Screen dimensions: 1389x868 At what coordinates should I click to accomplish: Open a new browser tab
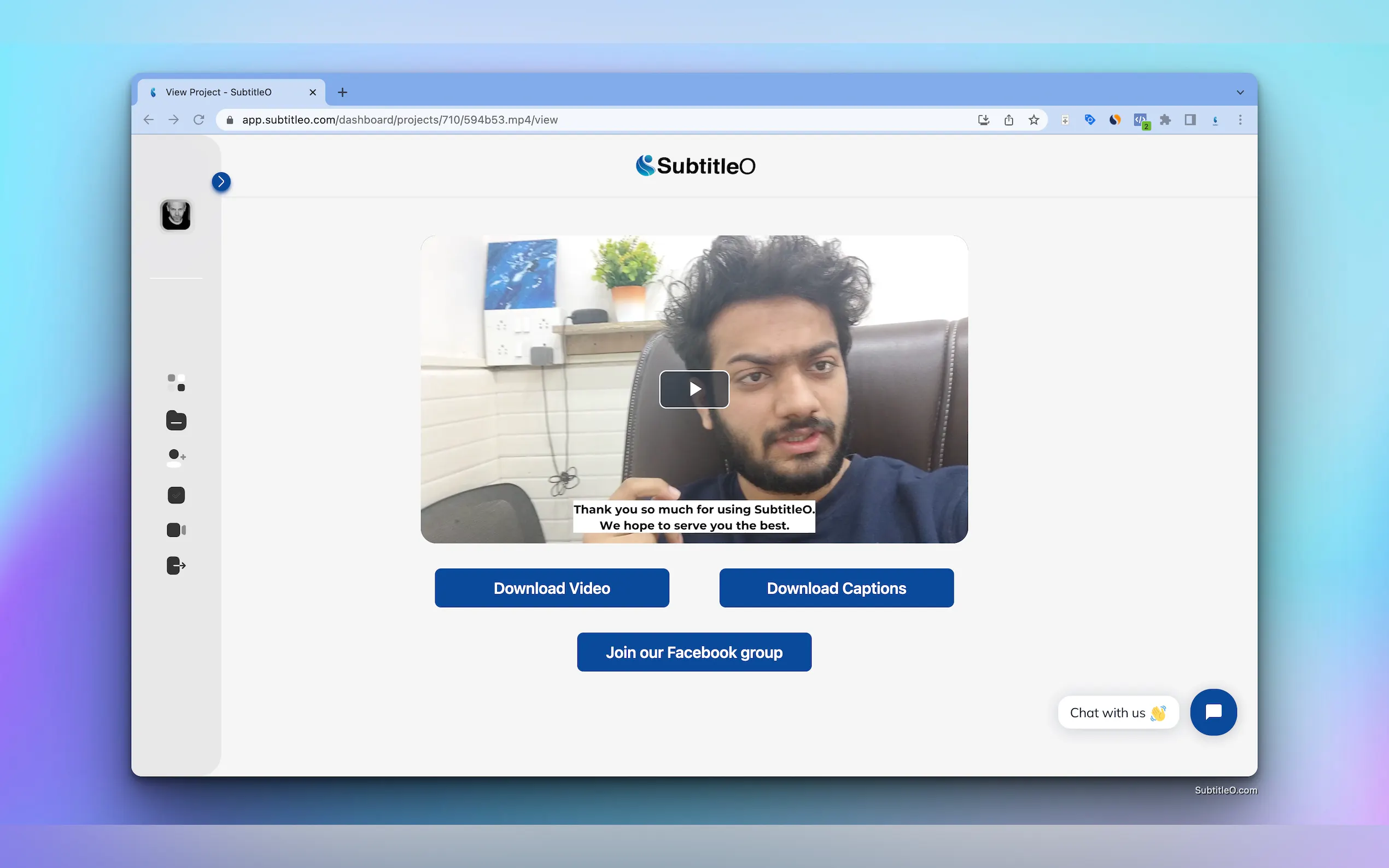[x=342, y=92]
